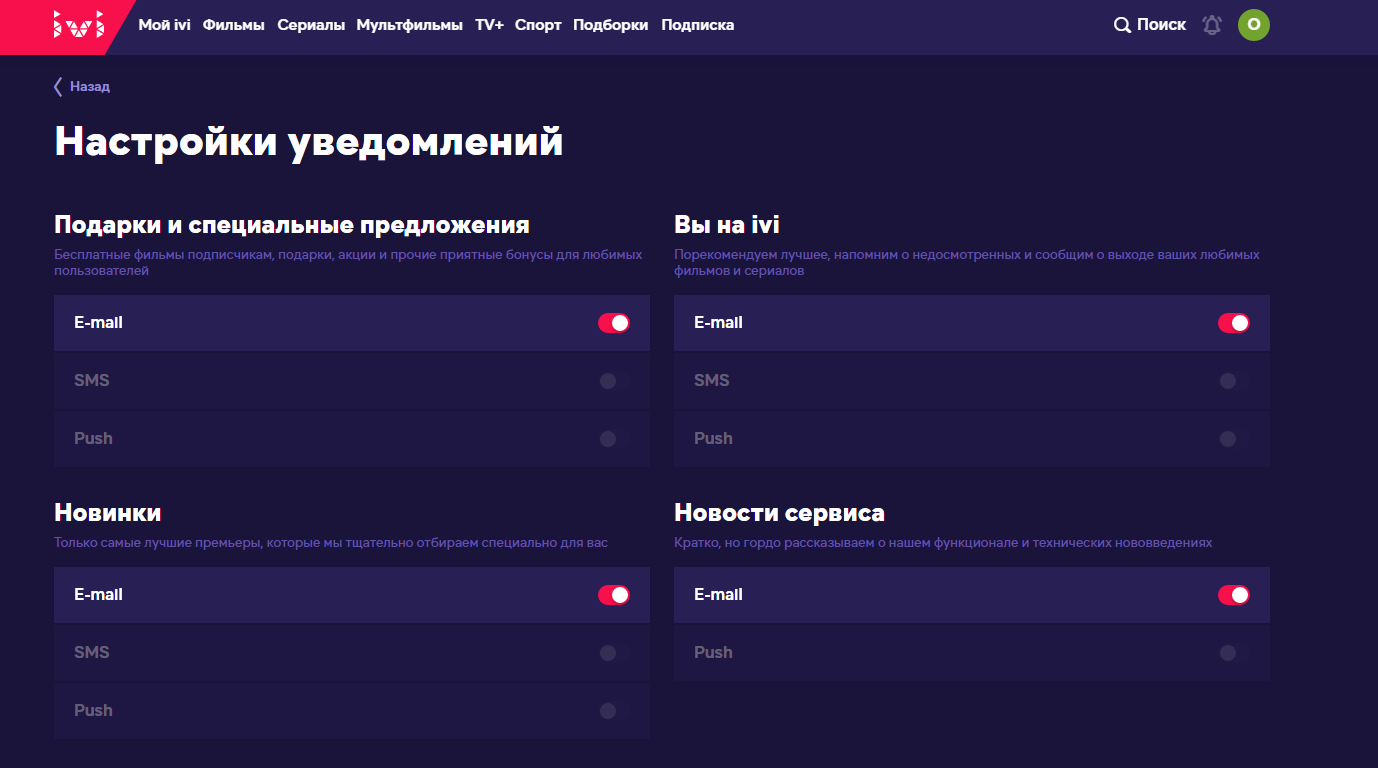Click the SMS label under Вы на ivi
The width and height of the screenshot is (1378, 768).
pos(712,381)
